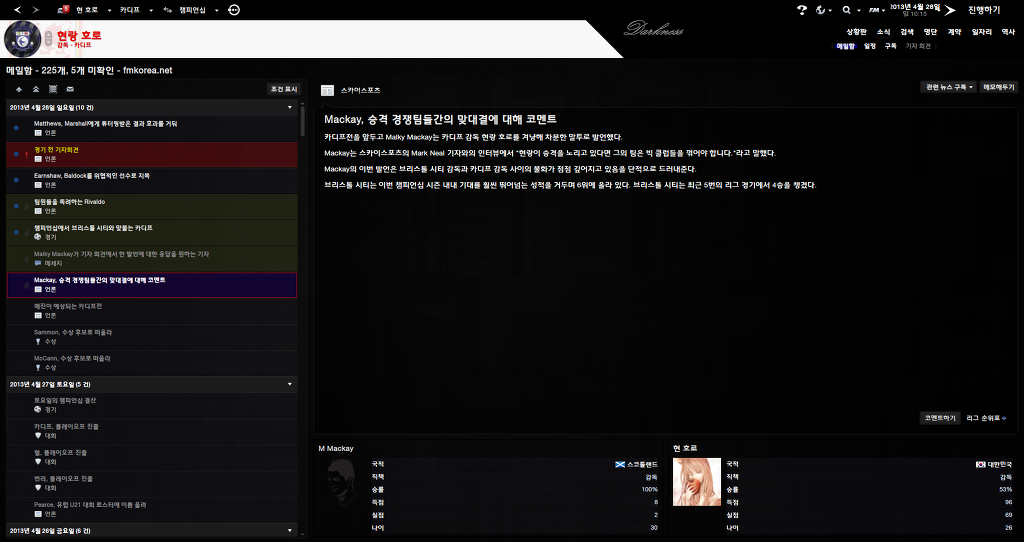
Task: Collapse the 2013년 4월 28일 일요일 group
Action: pyautogui.click(x=290, y=107)
